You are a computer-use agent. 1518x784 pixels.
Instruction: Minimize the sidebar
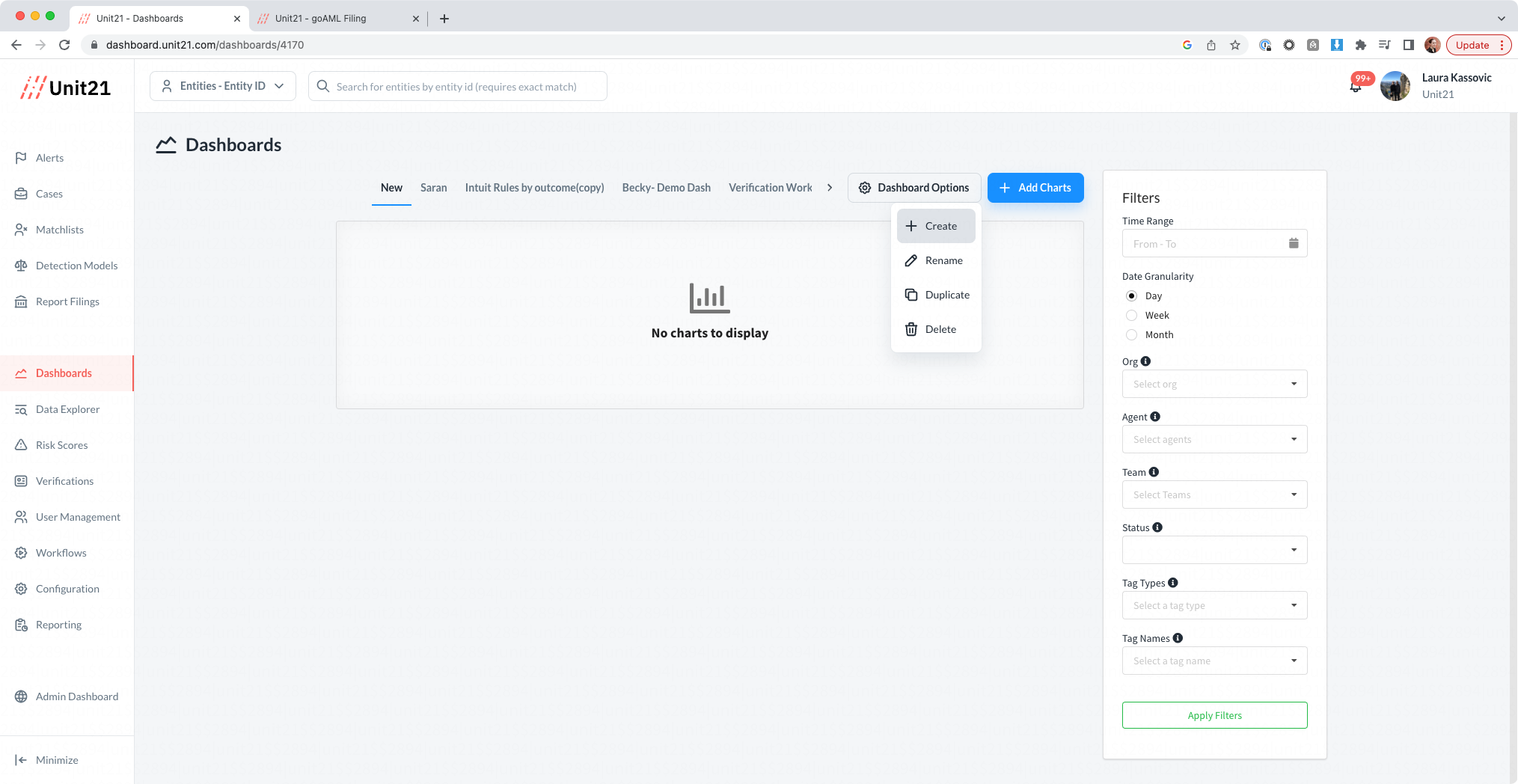click(46, 760)
